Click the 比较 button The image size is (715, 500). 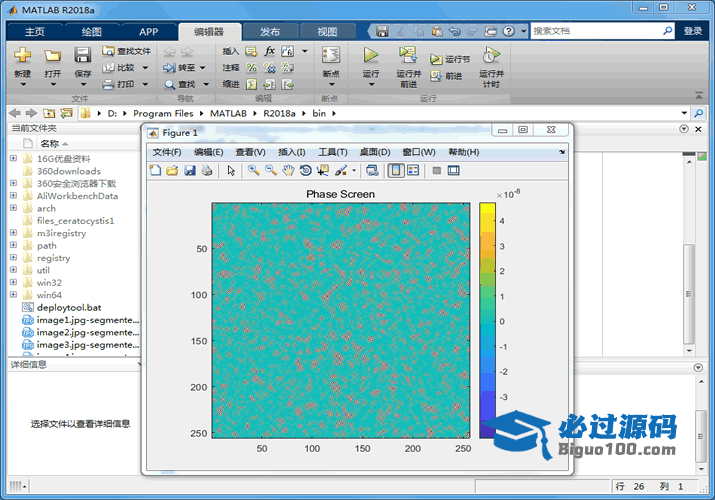tap(119, 67)
